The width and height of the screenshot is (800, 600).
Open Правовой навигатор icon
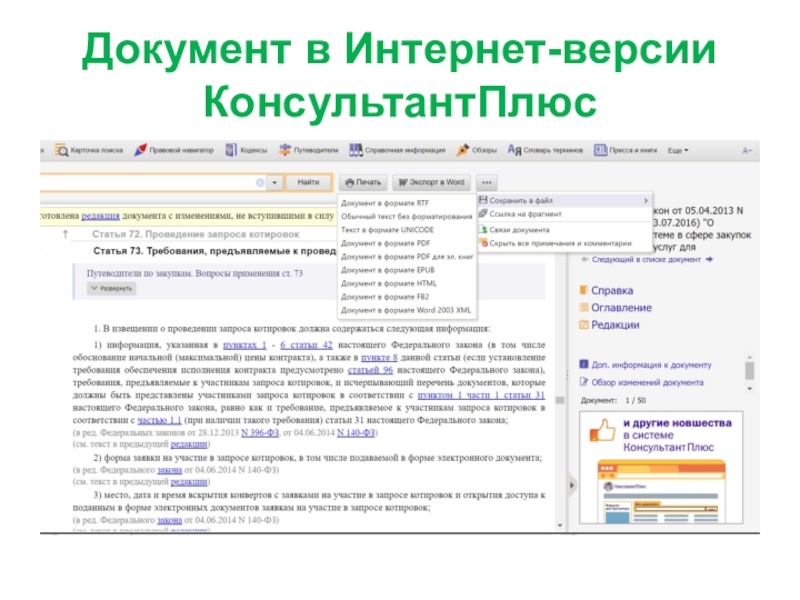(140, 150)
